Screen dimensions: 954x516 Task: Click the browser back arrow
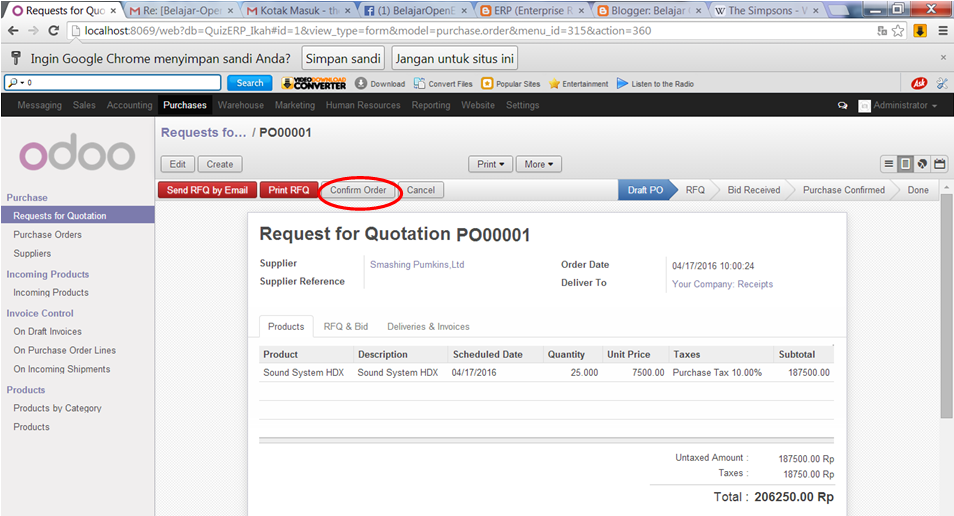pos(13,30)
